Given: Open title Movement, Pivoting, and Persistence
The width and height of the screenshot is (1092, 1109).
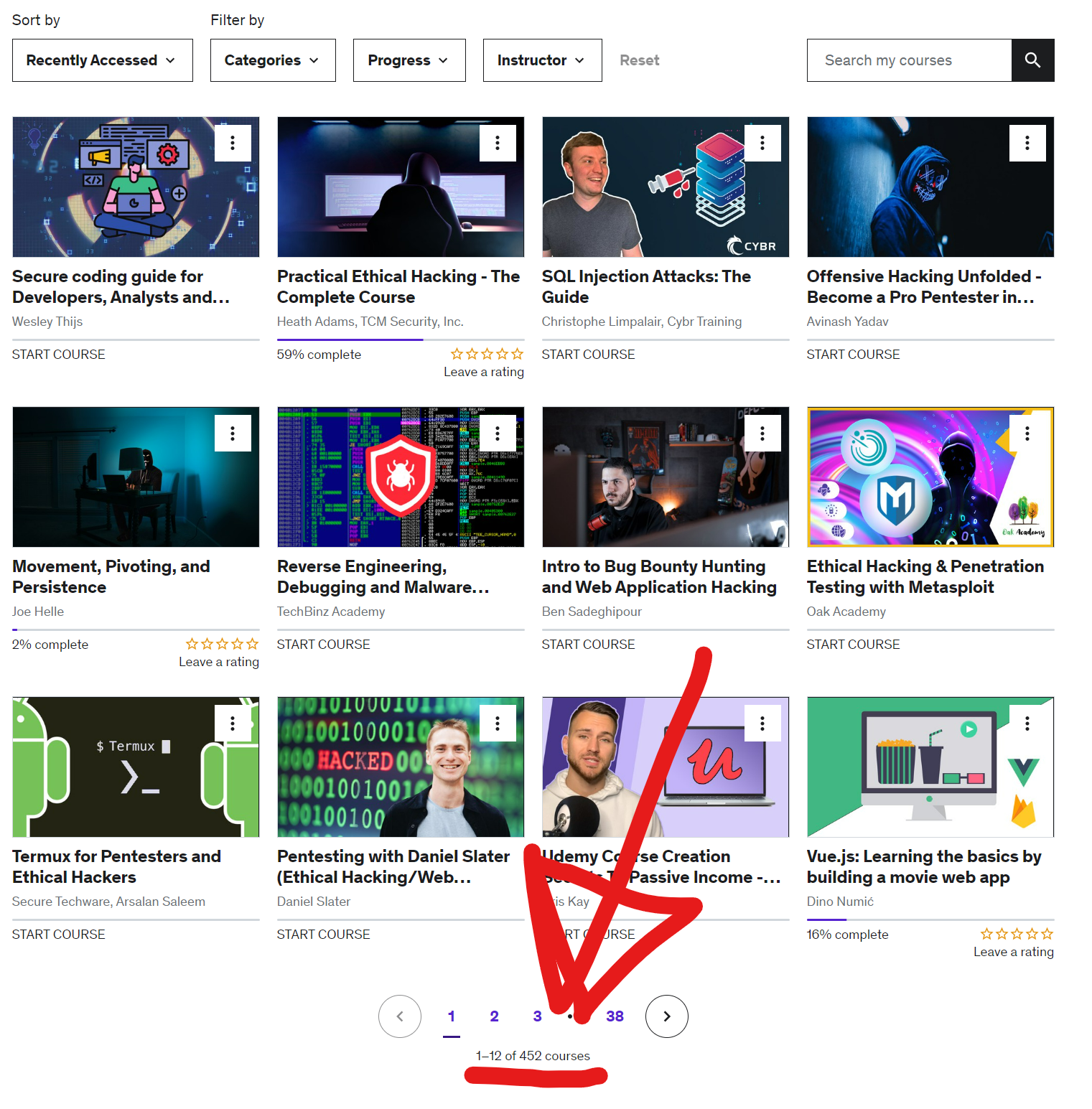Looking at the screenshot, I should point(111,576).
